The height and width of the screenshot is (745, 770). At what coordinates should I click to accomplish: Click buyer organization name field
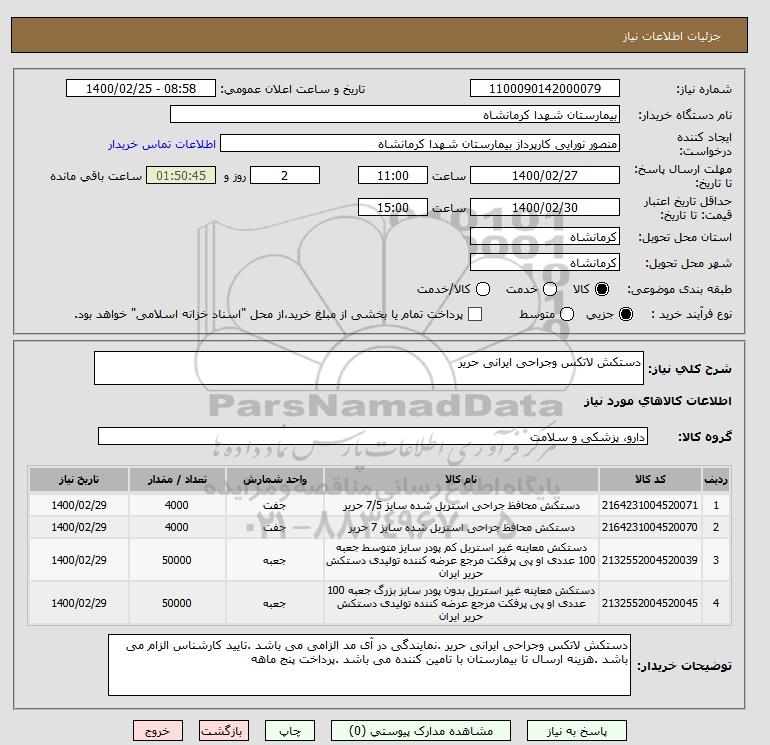point(395,114)
